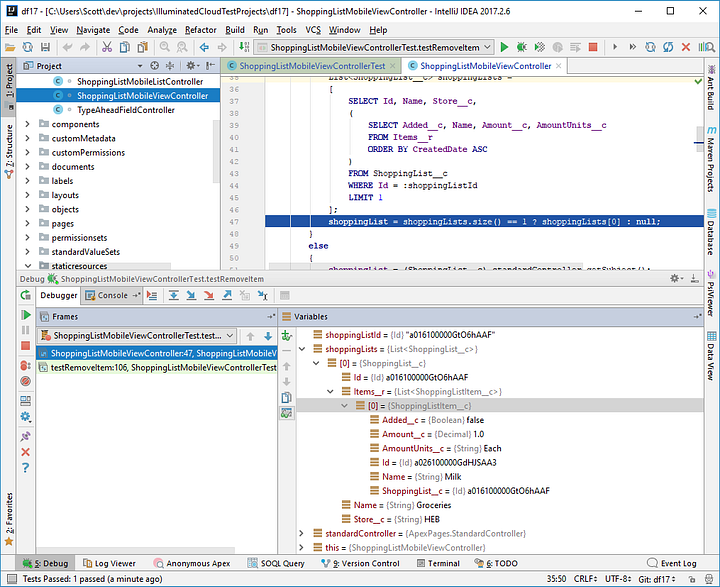
Task: Select the Debugger tab
Action: pyautogui.click(x=59, y=295)
